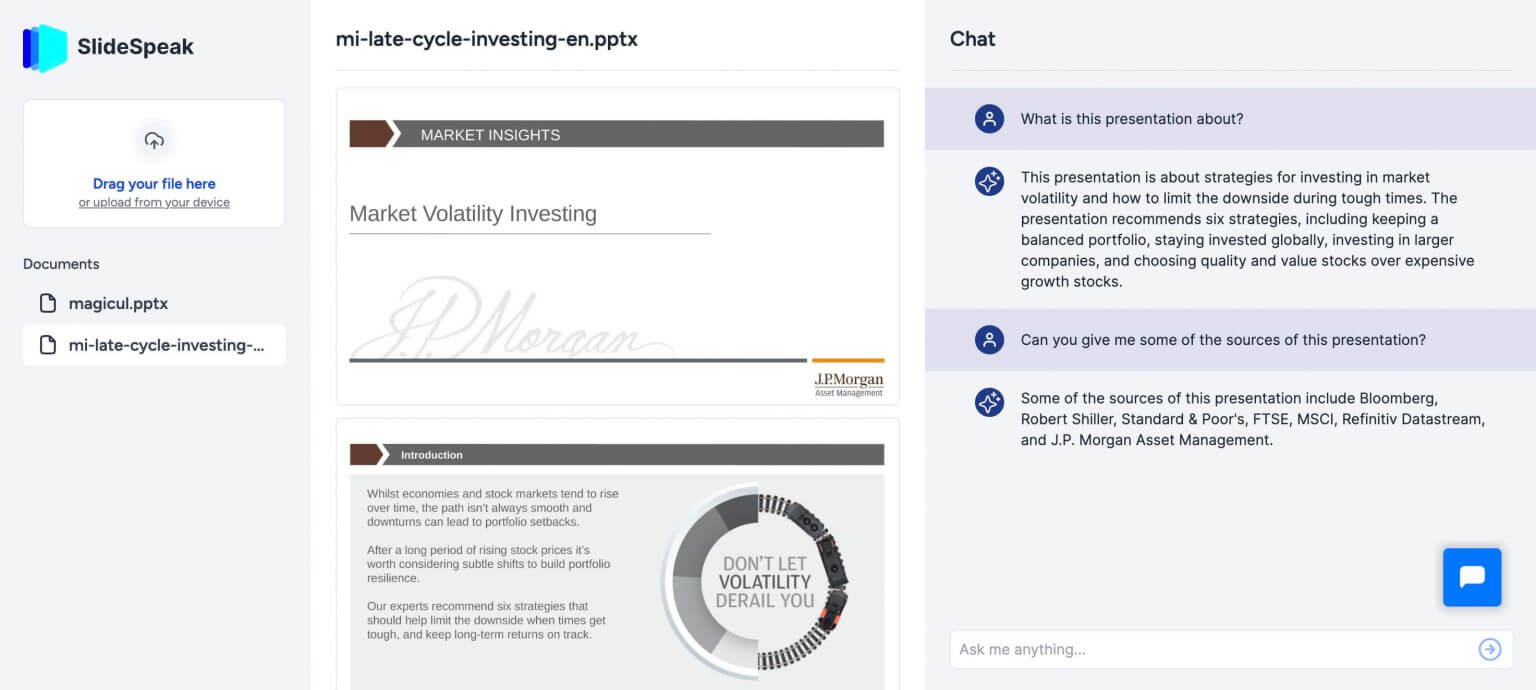Click the 'Drag your file here' link

click(x=154, y=184)
